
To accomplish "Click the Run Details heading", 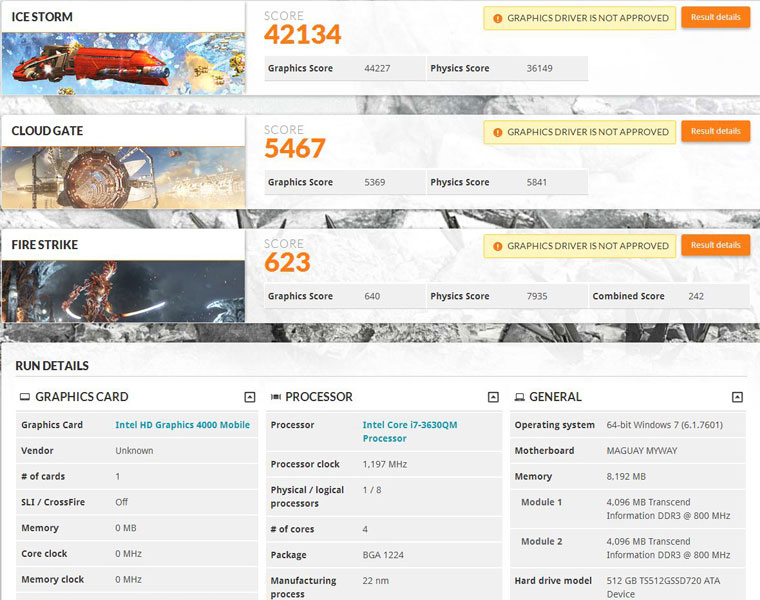I will point(52,366).
